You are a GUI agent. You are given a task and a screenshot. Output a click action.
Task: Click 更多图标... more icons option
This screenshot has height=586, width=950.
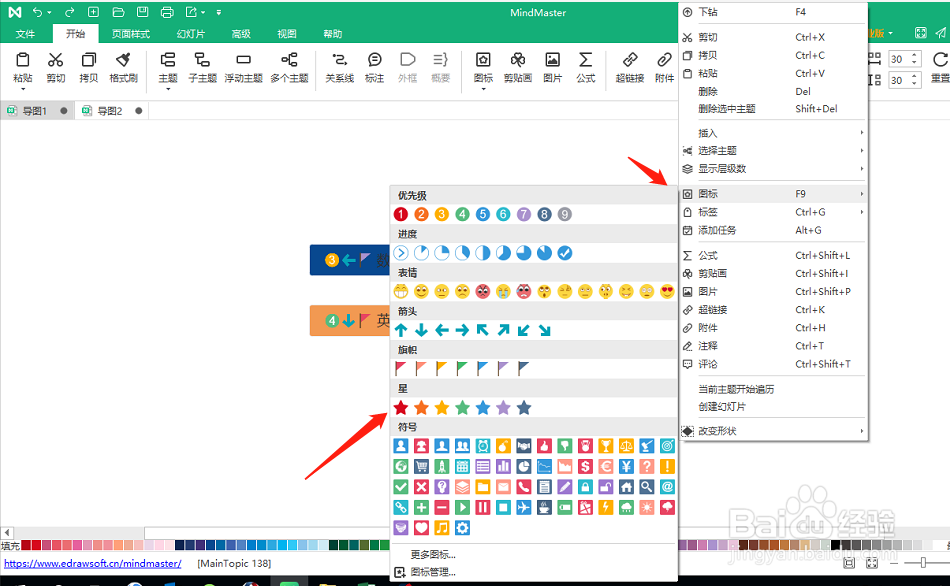433,554
